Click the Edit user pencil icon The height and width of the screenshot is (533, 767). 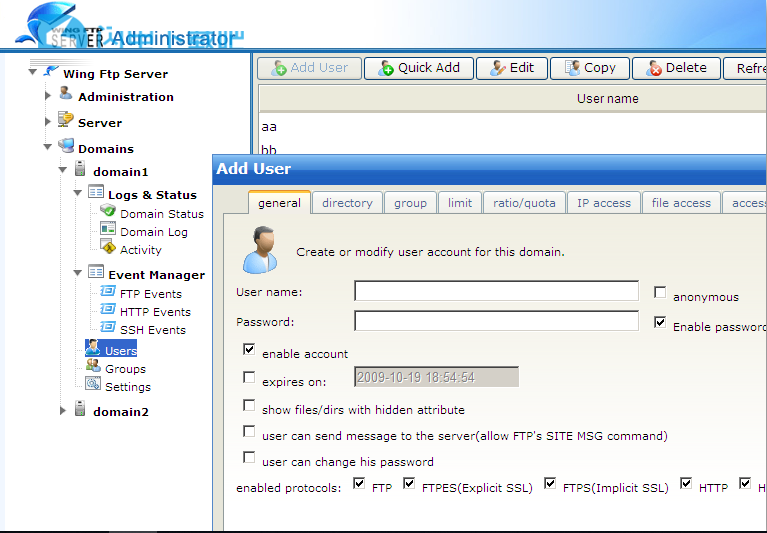pyautogui.click(x=497, y=68)
